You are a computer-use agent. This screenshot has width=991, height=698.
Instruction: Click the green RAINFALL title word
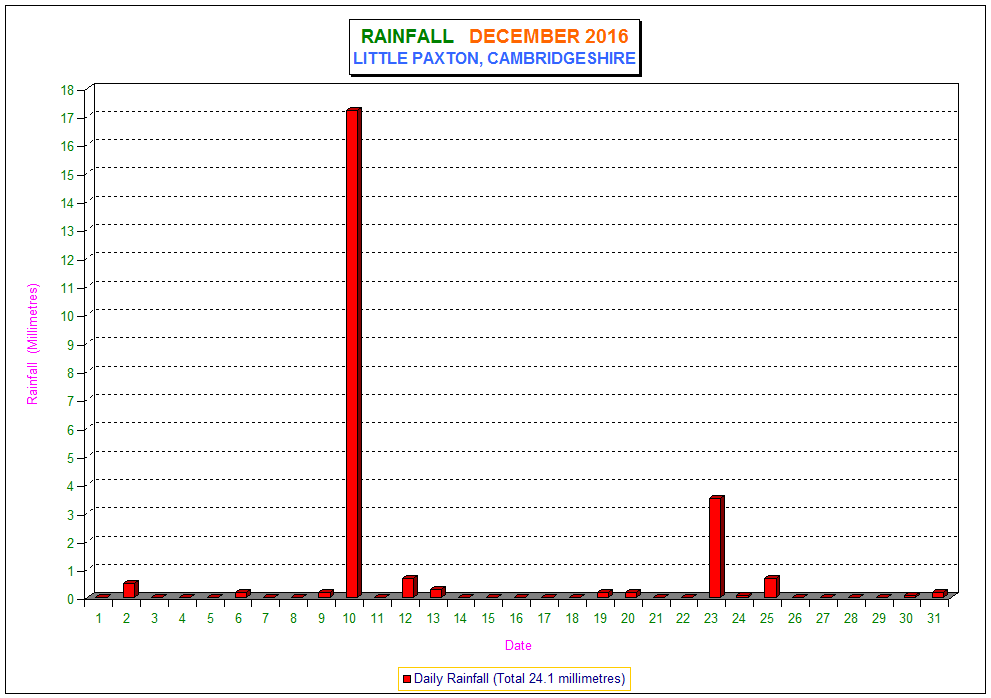(407, 36)
